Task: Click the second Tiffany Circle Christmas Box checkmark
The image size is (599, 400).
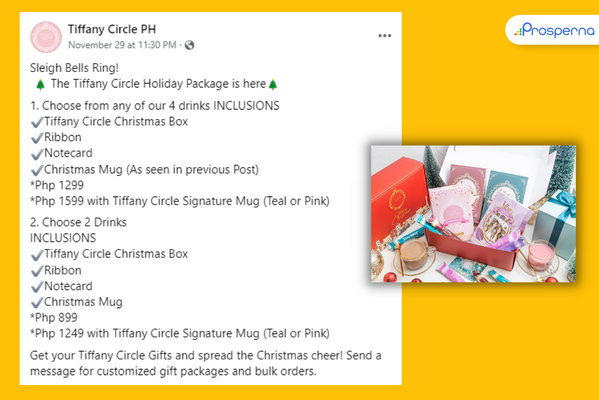Action: click(x=37, y=255)
